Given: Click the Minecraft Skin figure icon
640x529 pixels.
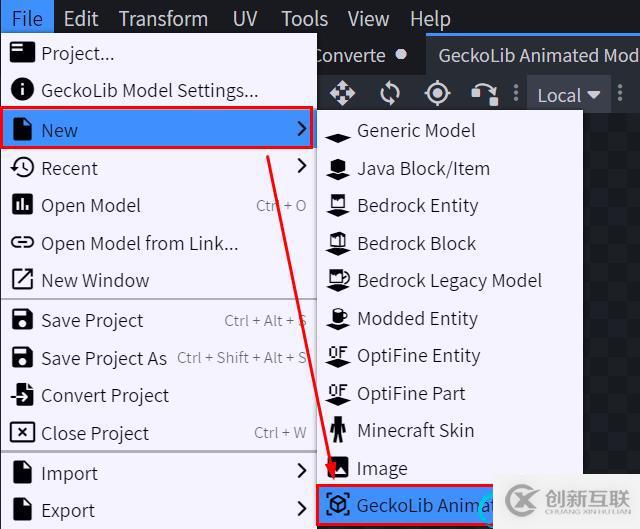Looking at the screenshot, I should pyautogui.click(x=338, y=431).
